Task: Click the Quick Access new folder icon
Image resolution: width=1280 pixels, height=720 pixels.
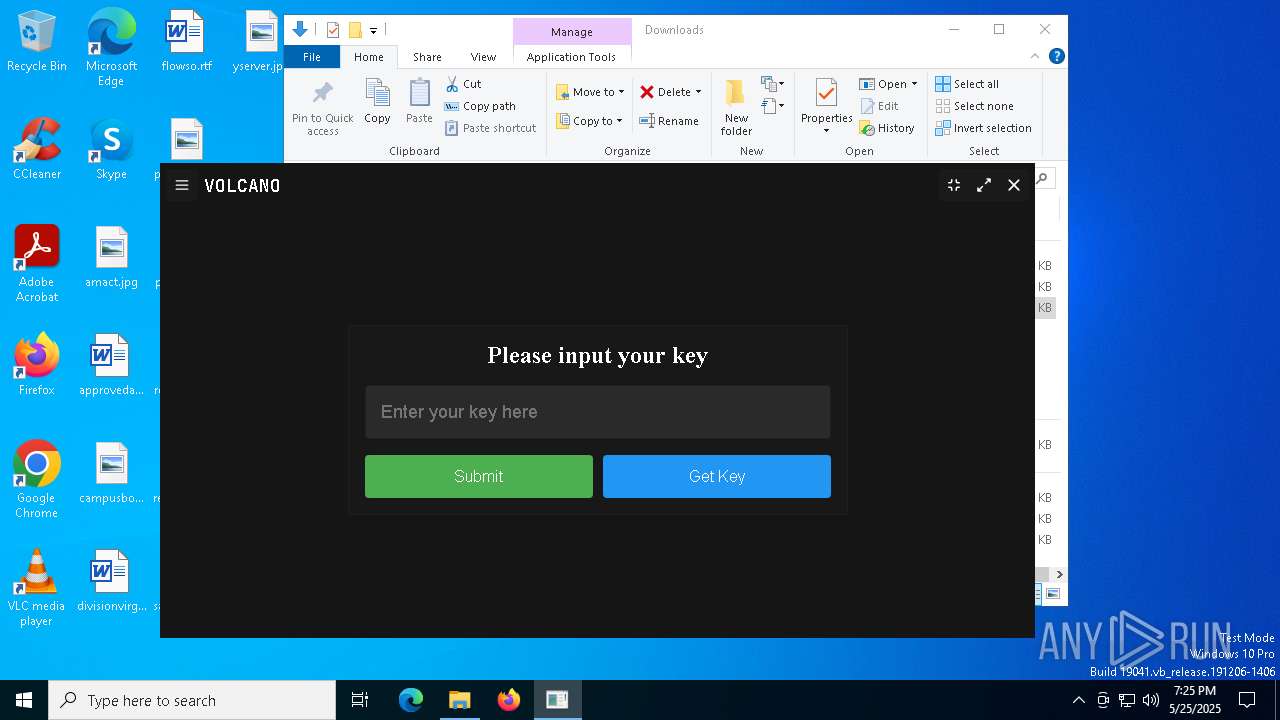Action: tap(355, 30)
